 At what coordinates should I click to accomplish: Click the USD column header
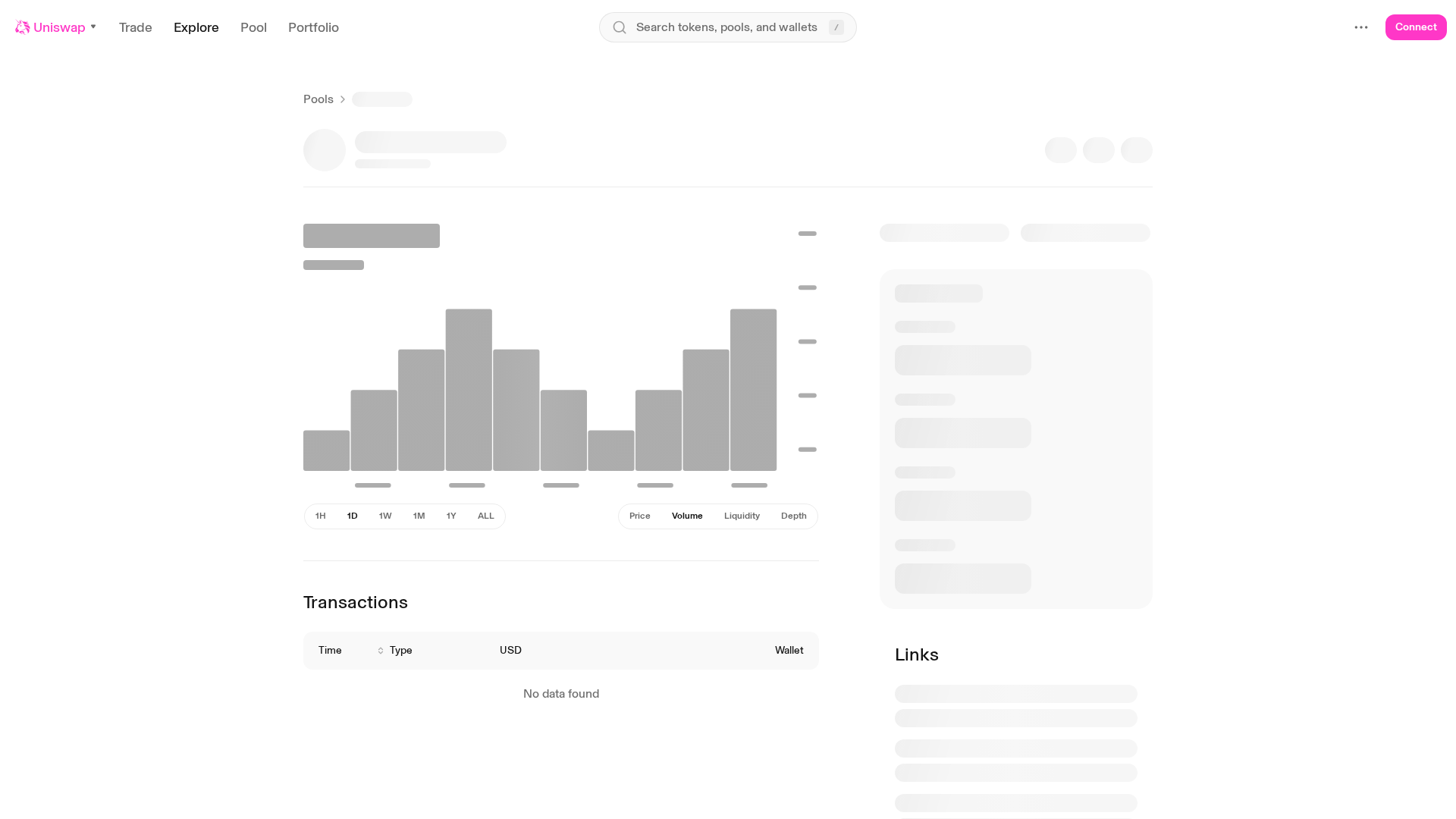(510, 651)
